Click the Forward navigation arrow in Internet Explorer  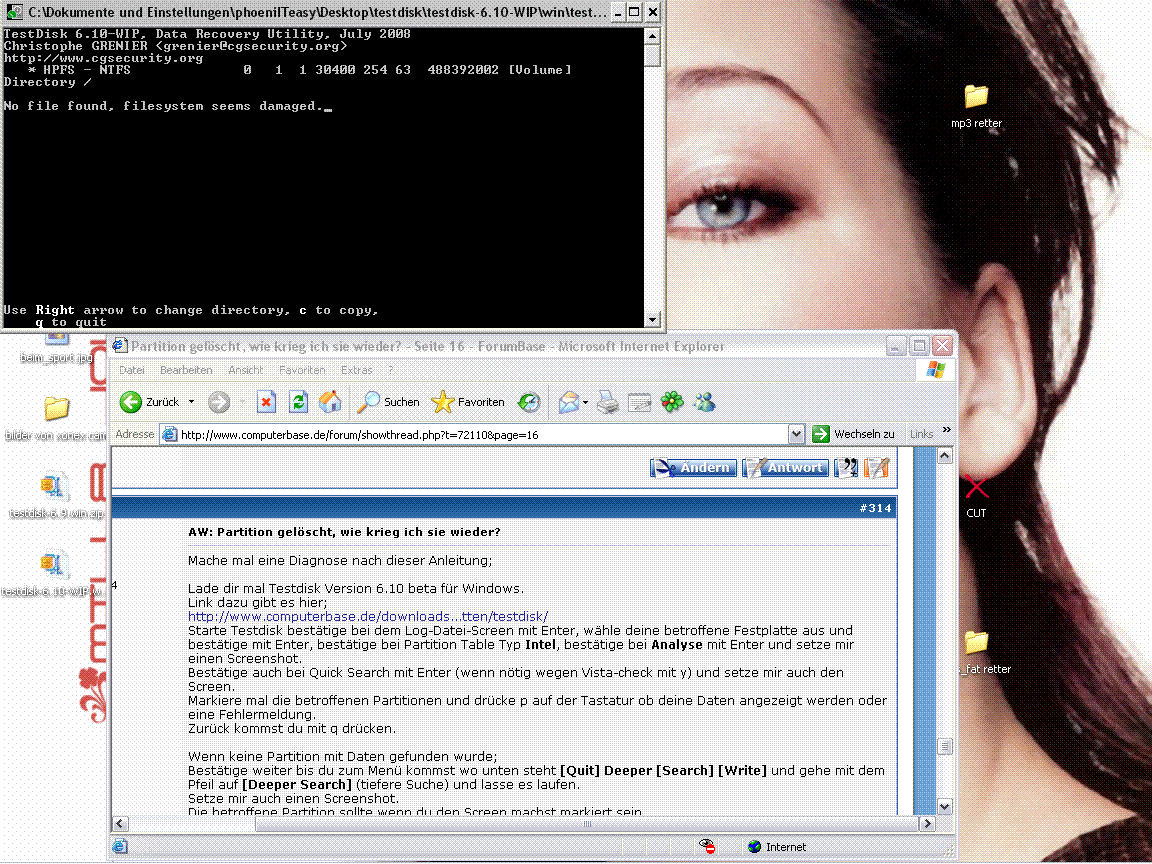pyautogui.click(x=219, y=402)
